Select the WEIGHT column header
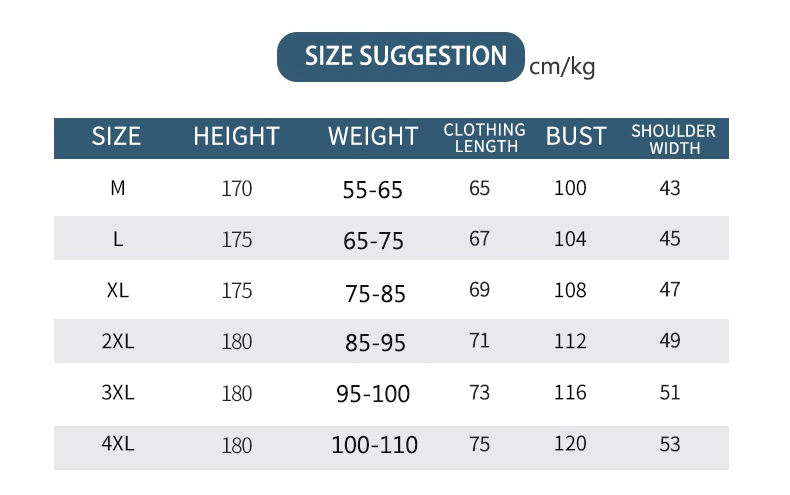 click(373, 137)
